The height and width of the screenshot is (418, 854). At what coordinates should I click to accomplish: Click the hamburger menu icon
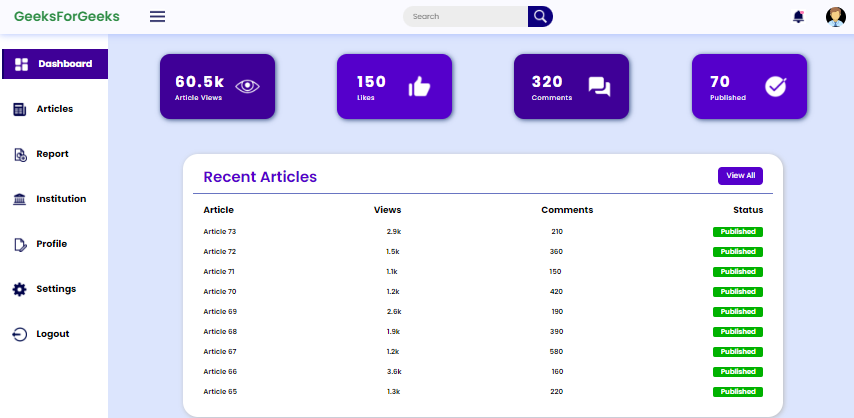coord(157,16)
